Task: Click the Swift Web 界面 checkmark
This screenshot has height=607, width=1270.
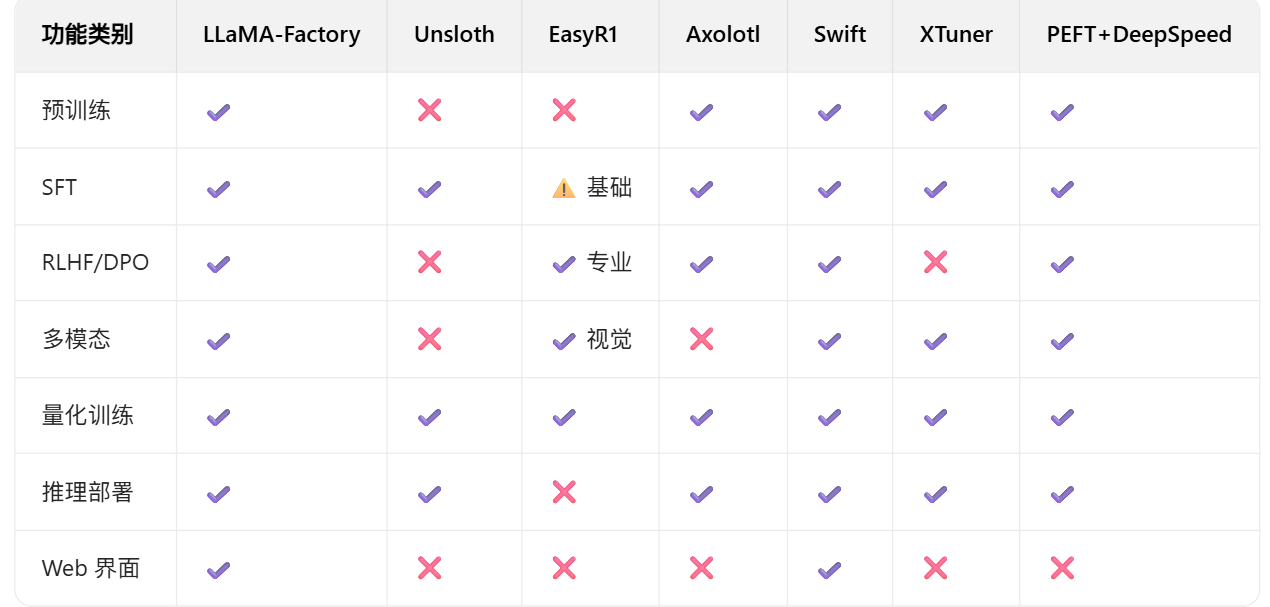Action: click(x=829, y=569)
